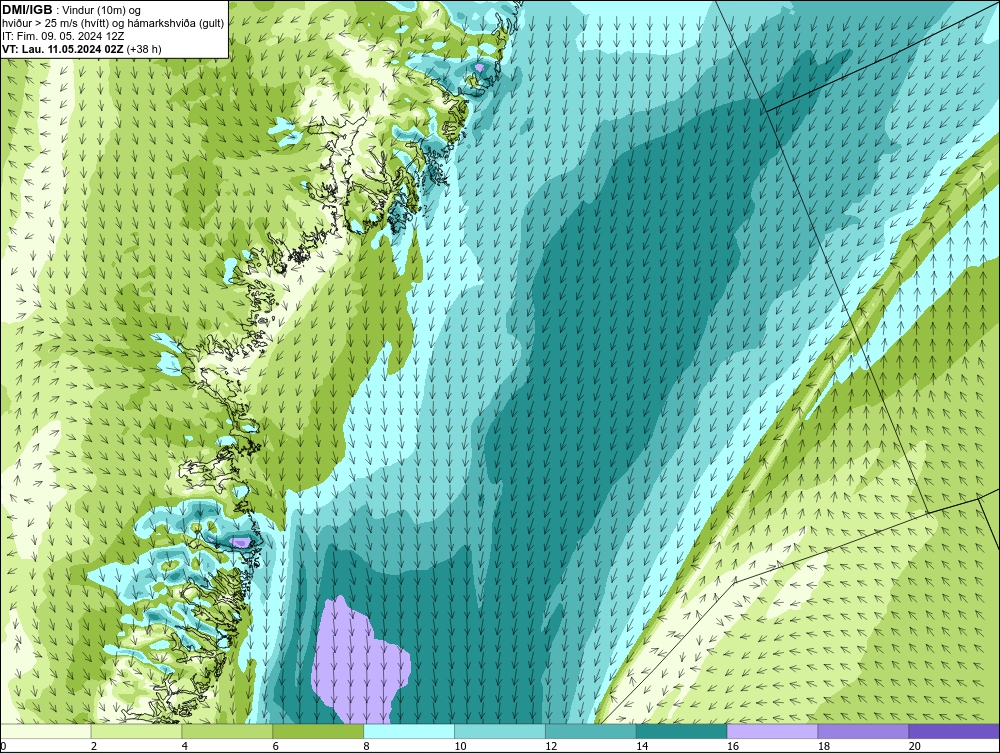Screen dimensions: 1000x753
Task: Click the 'hviður > 25 m/s' legend line
Action: pos(113,23)
